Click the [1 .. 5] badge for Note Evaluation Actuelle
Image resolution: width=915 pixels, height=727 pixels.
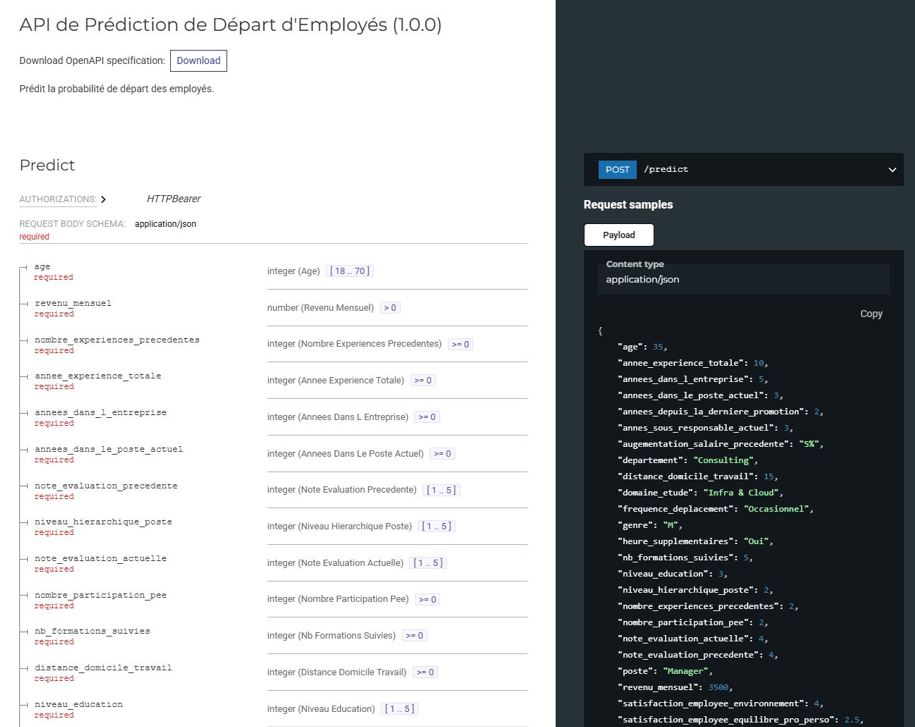428,563
